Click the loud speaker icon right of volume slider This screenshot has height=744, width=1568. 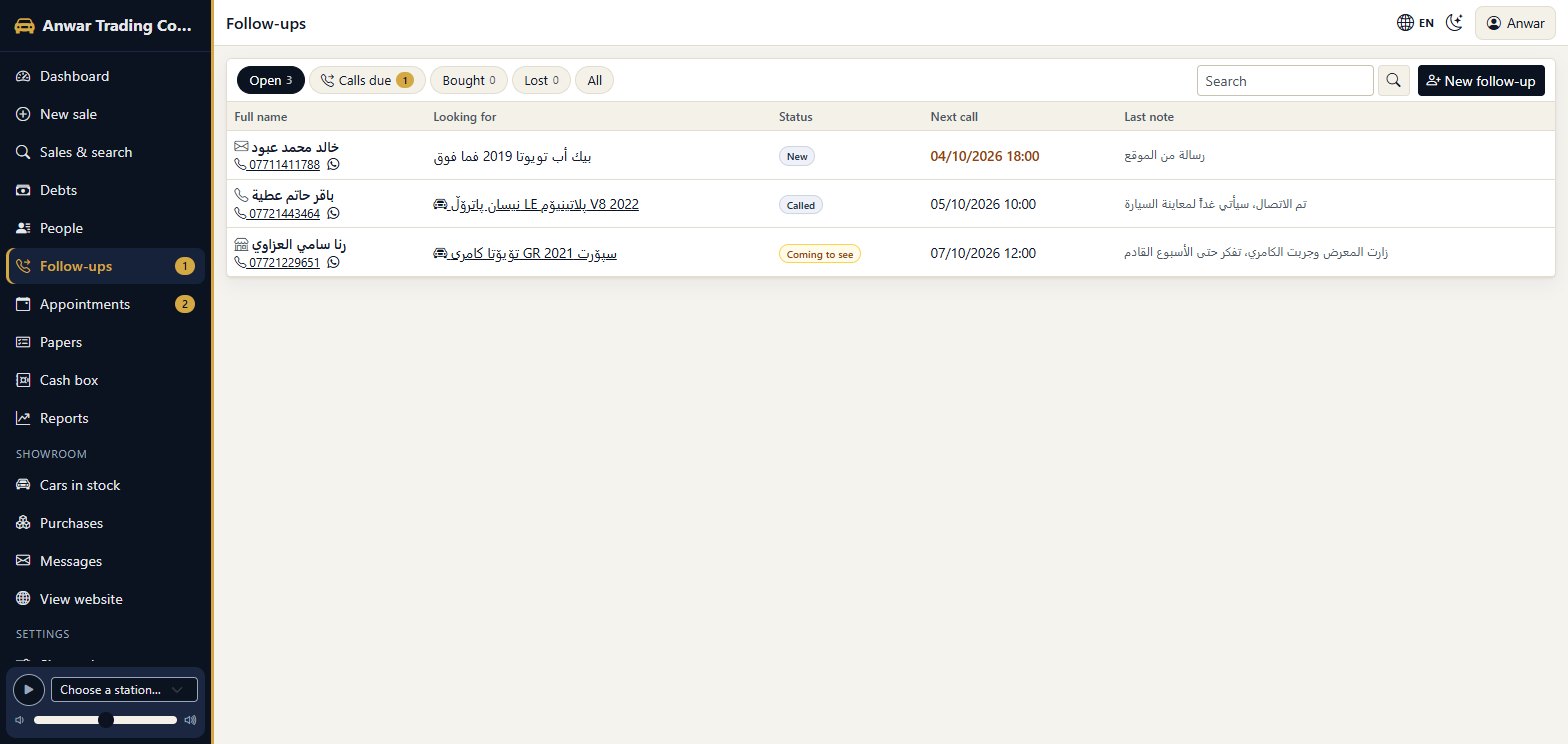[190, 720]
